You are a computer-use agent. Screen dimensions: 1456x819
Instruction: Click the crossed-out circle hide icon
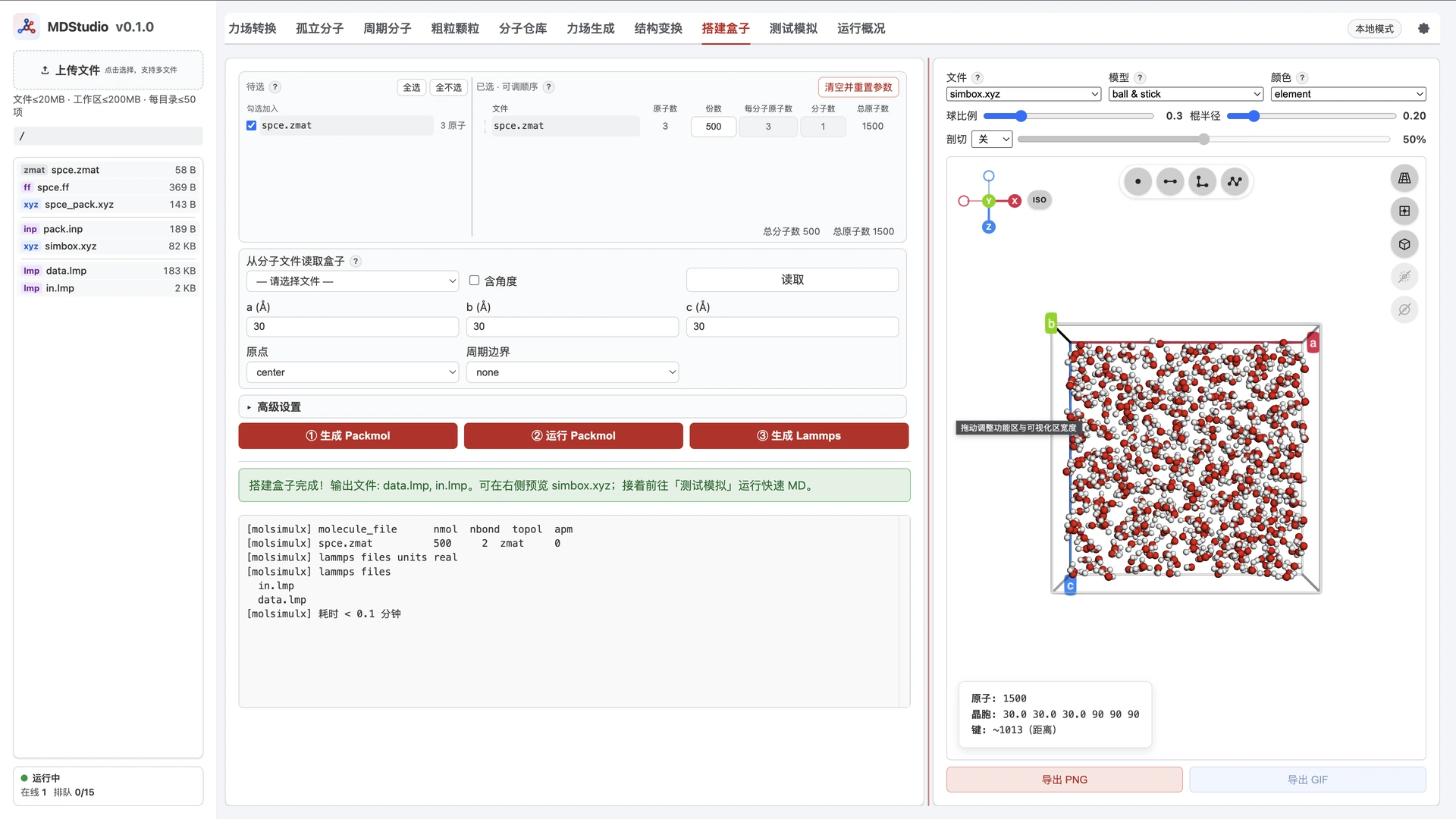(x=1404, y=309)
